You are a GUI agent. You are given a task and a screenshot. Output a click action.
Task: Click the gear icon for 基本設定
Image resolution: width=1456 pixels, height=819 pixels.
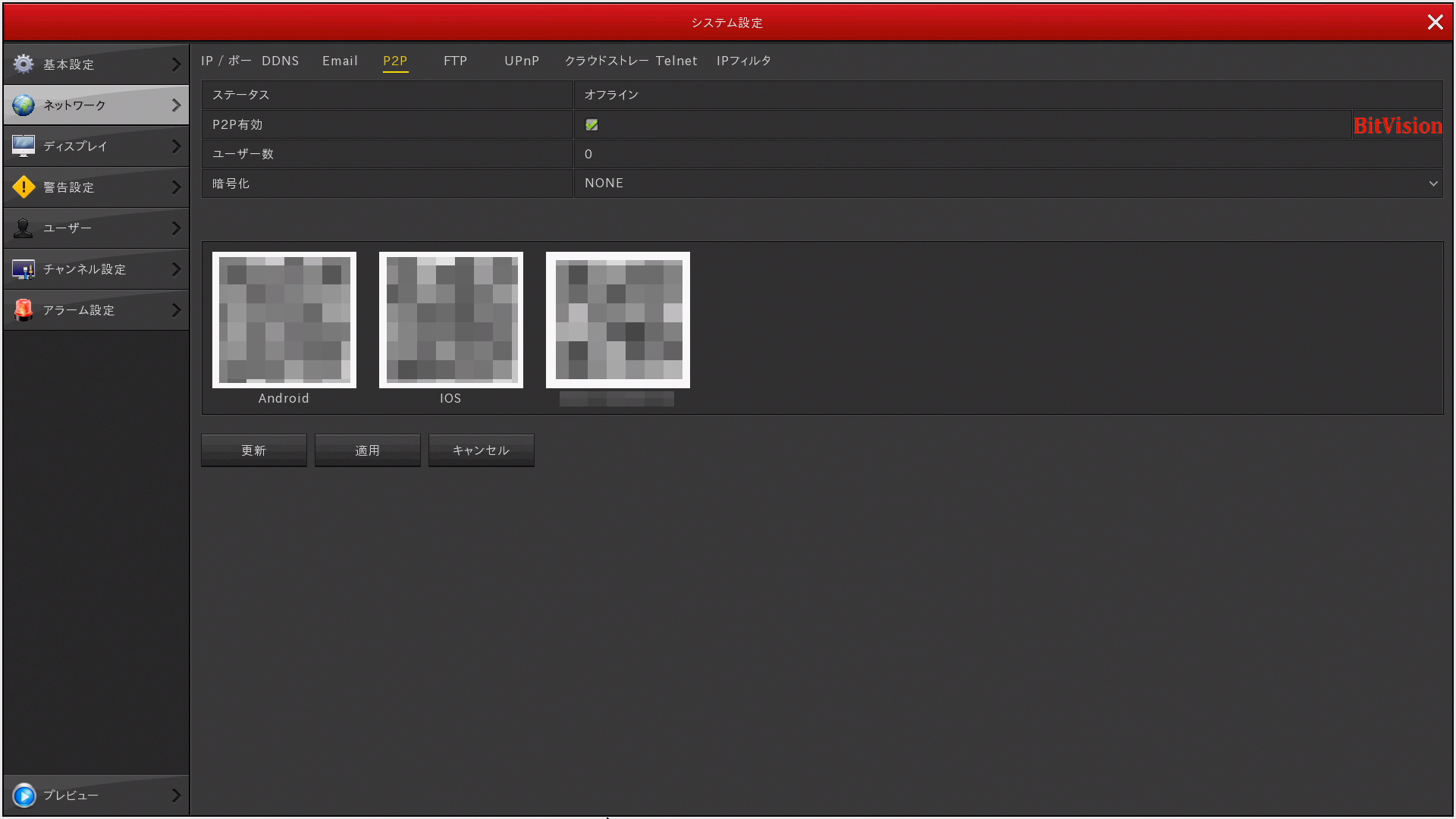coord(24,64)
